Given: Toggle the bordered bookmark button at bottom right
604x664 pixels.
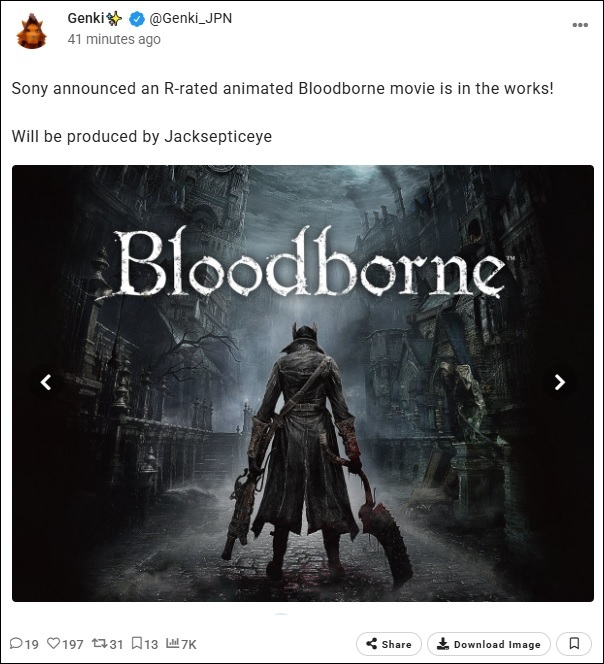Looking at the screenshot, I should point(574,644).
